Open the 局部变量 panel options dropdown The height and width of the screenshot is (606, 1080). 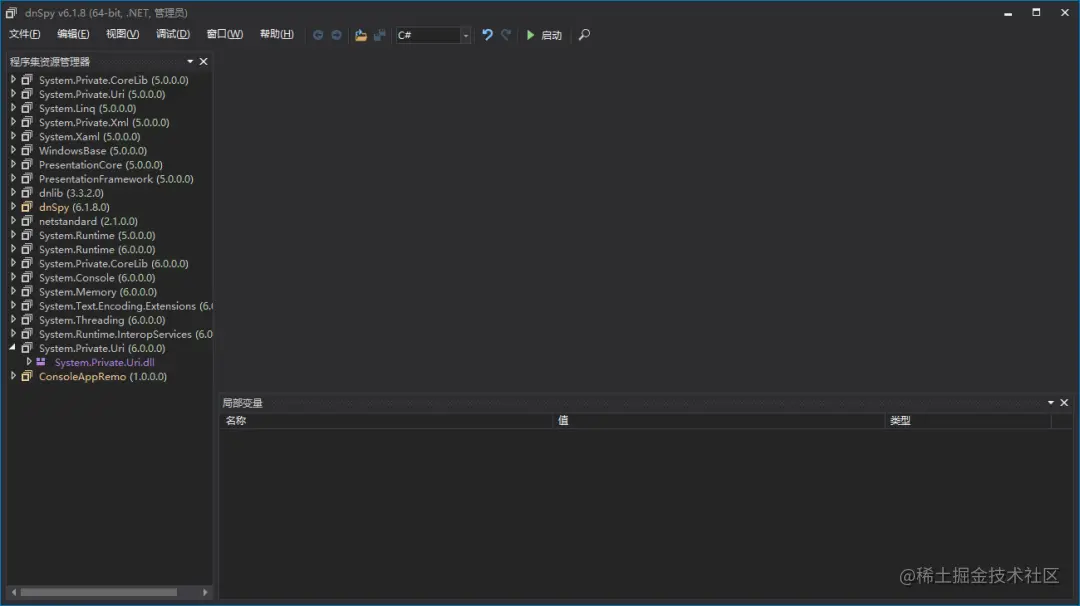1051,403
